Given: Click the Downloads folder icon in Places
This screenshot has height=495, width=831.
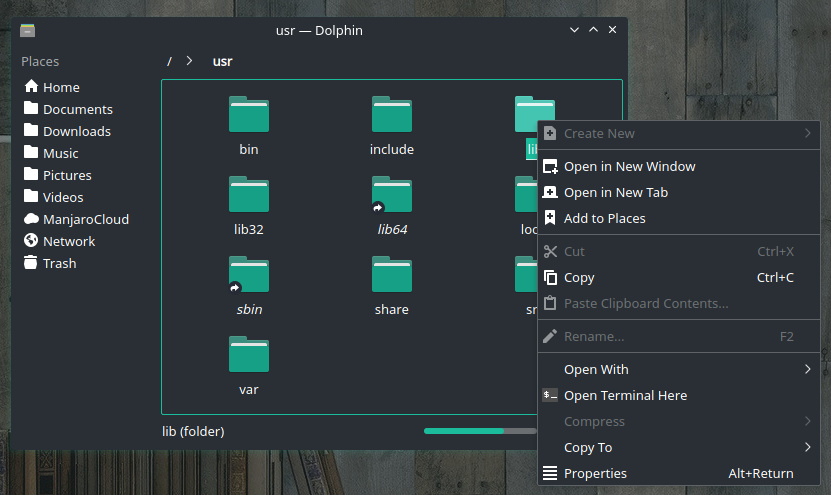Looking at the screenshot, I should click(x=31, y=130).
